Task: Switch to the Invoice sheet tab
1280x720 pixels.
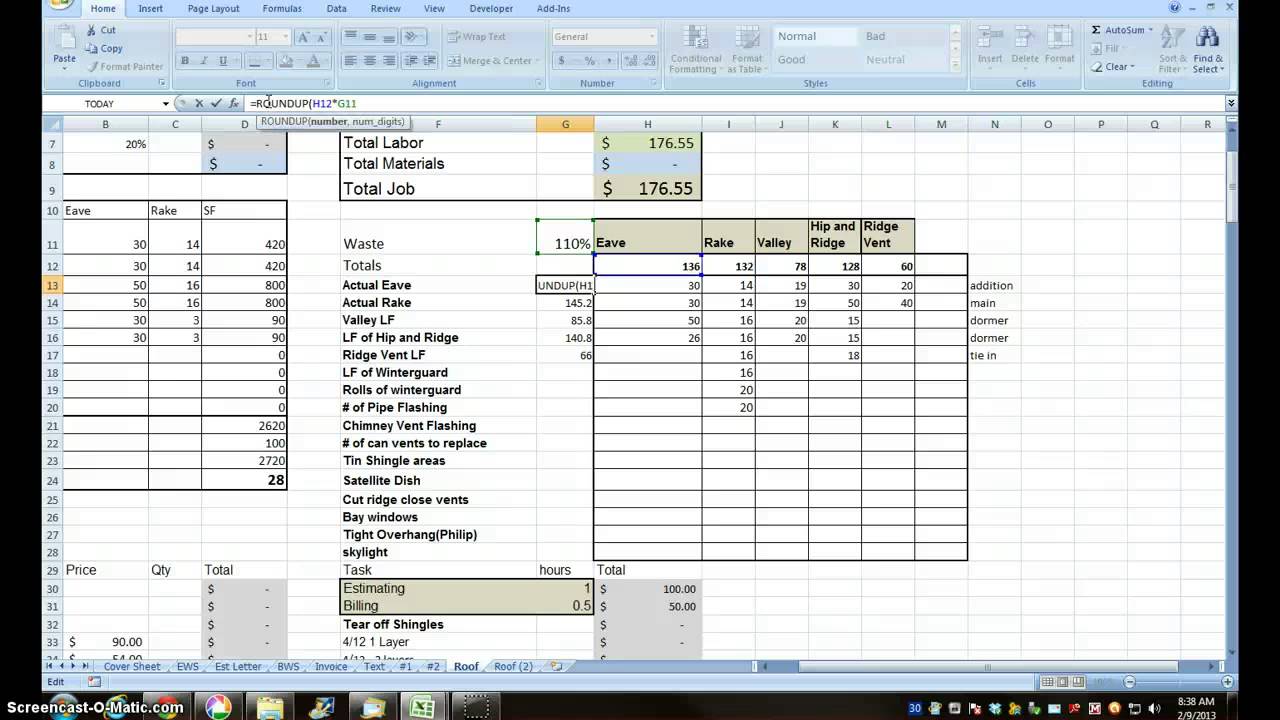Action: (331, 666)
